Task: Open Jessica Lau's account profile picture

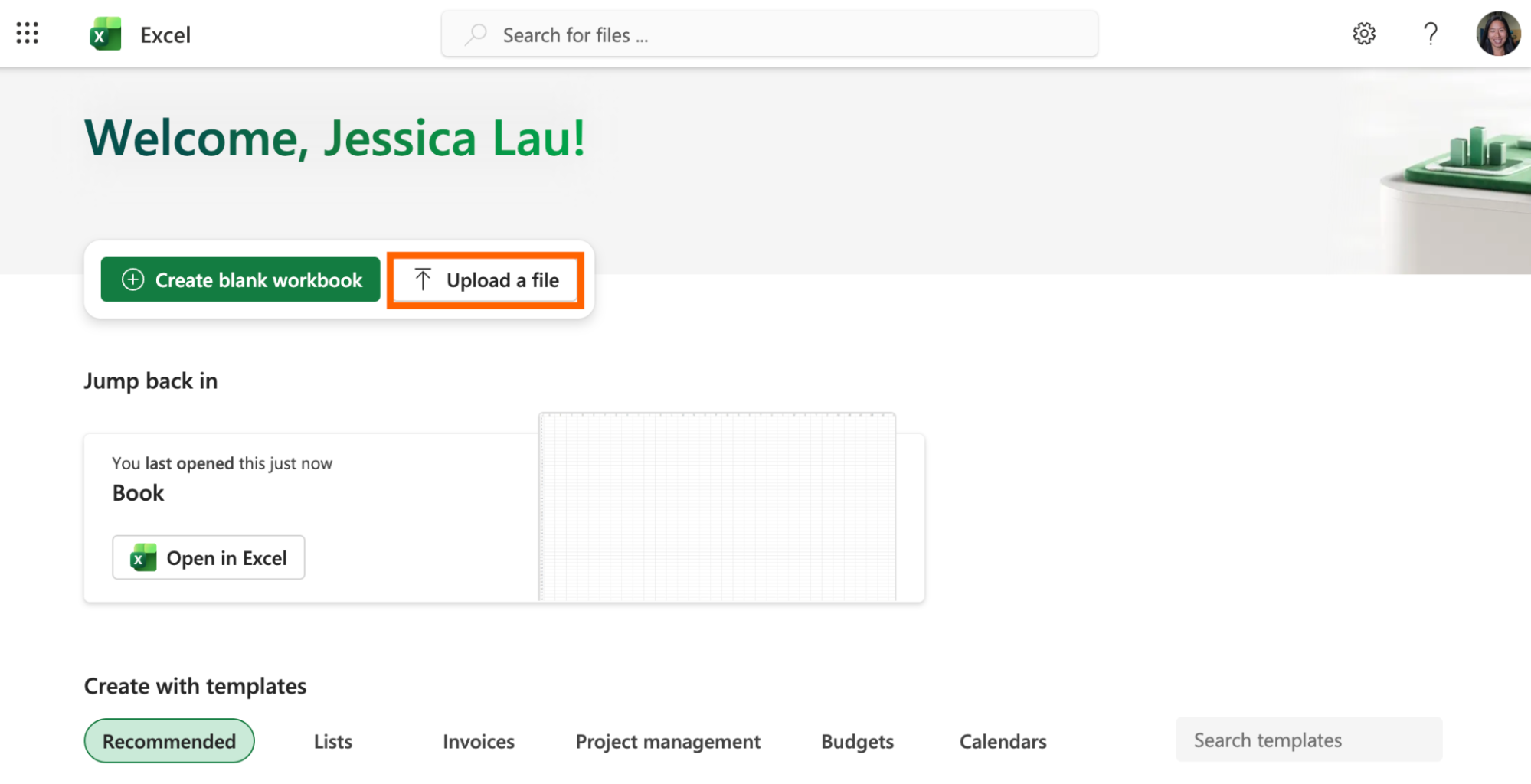Action: coord(1498,34)
